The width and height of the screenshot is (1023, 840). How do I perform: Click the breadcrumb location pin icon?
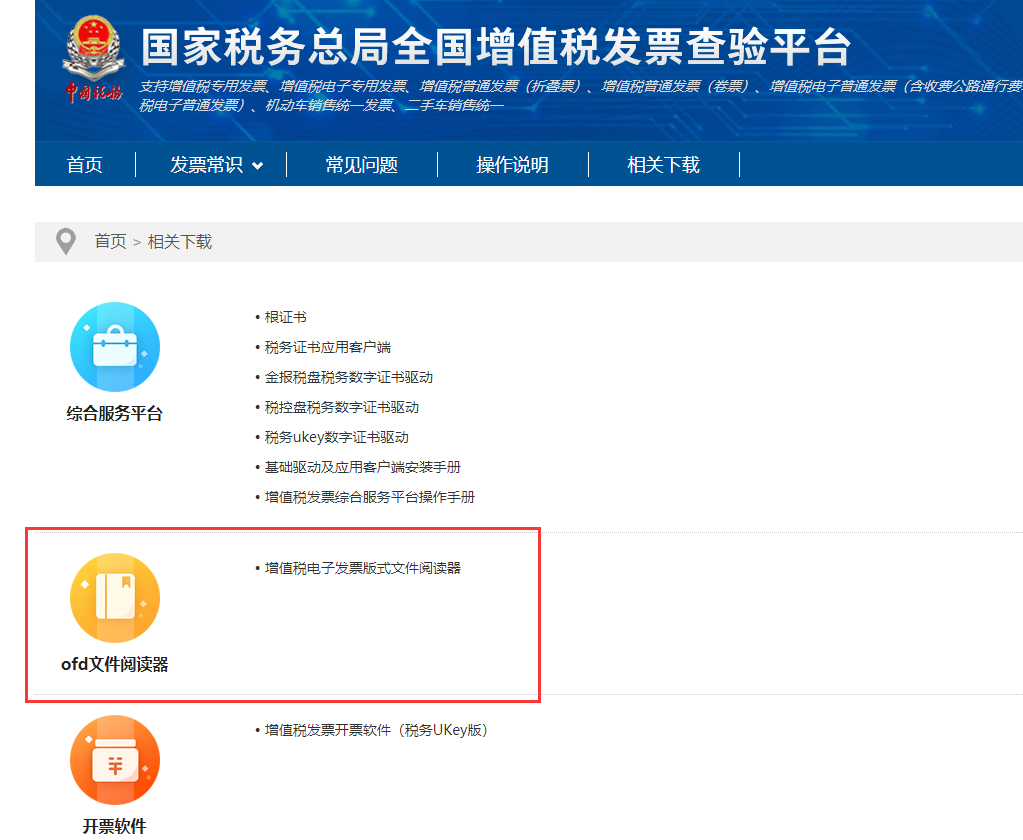(x=65, y=241)
